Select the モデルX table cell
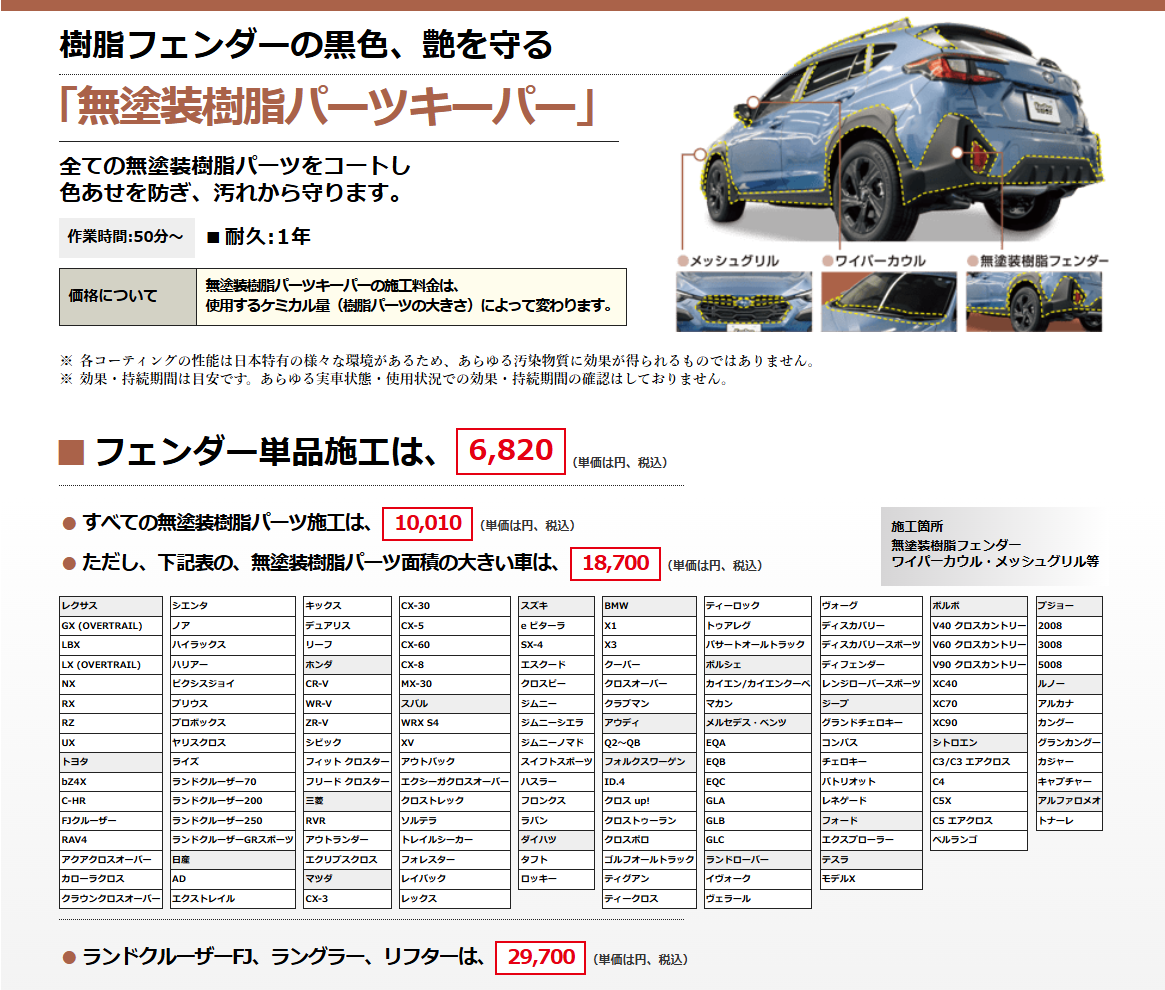1165x990 pixels. 871,879
